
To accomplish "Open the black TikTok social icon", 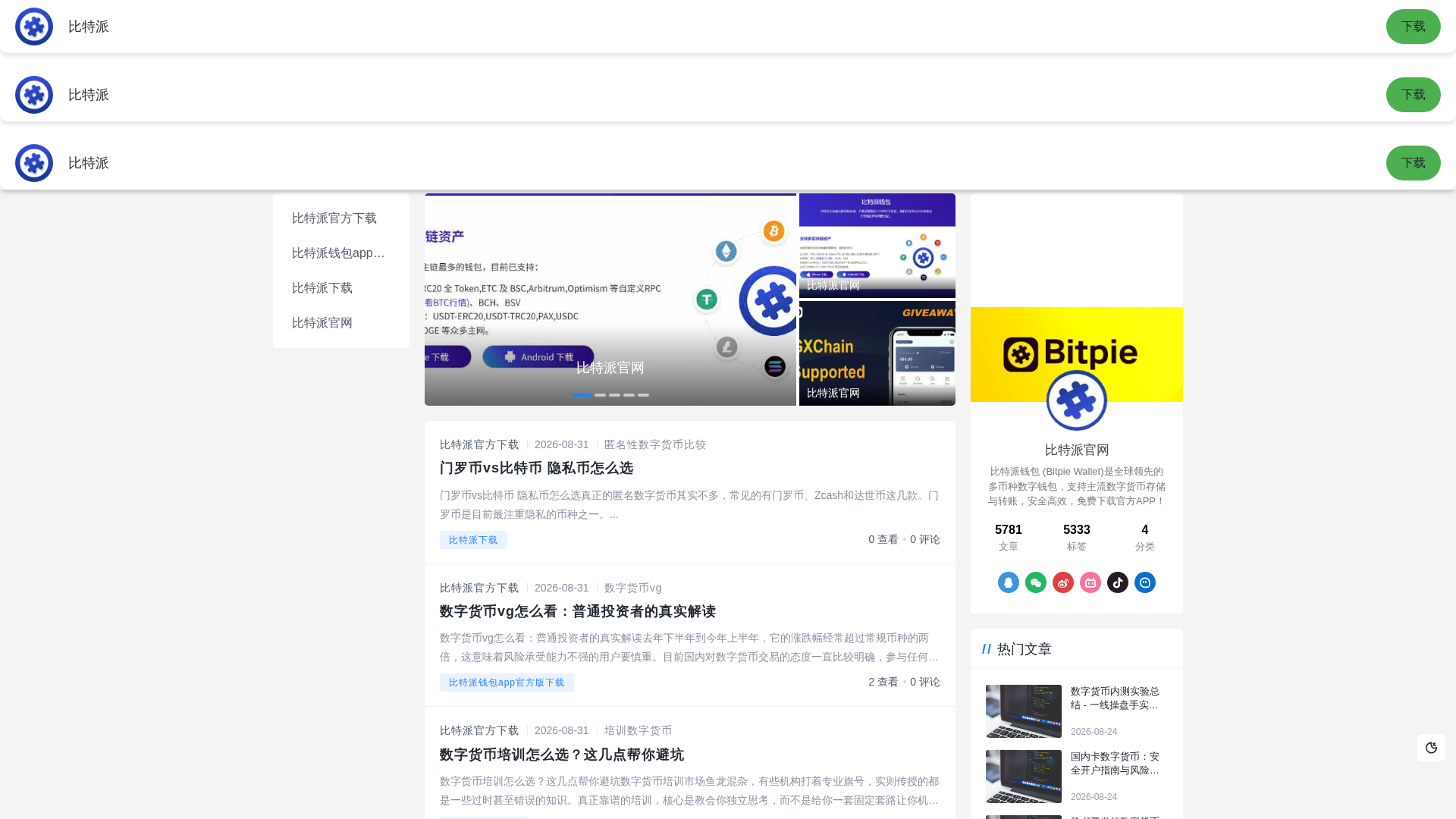I will click(x=1118, y=582).
